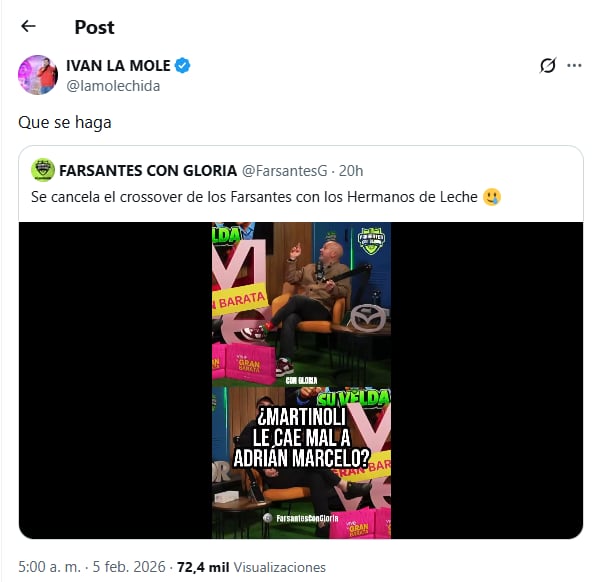Open the quoted post's 20h timestamp

coord(351,171)
